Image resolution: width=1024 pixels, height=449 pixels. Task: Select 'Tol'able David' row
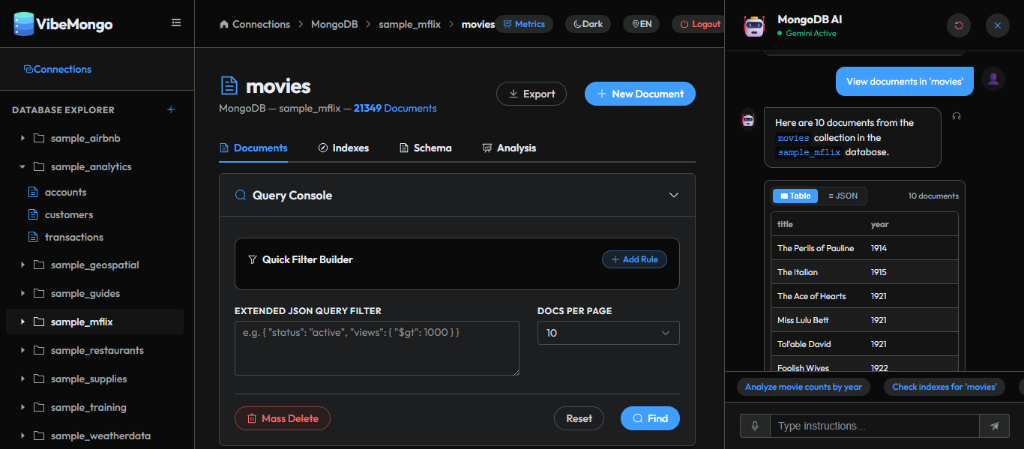(864, 344)
